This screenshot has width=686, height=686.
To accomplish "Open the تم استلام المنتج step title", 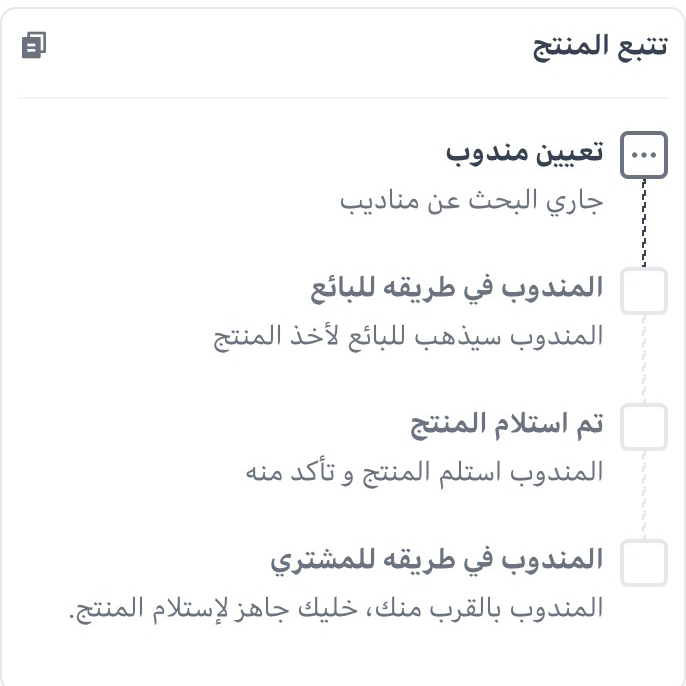I will pyautogui.click(x=507, y=425).
